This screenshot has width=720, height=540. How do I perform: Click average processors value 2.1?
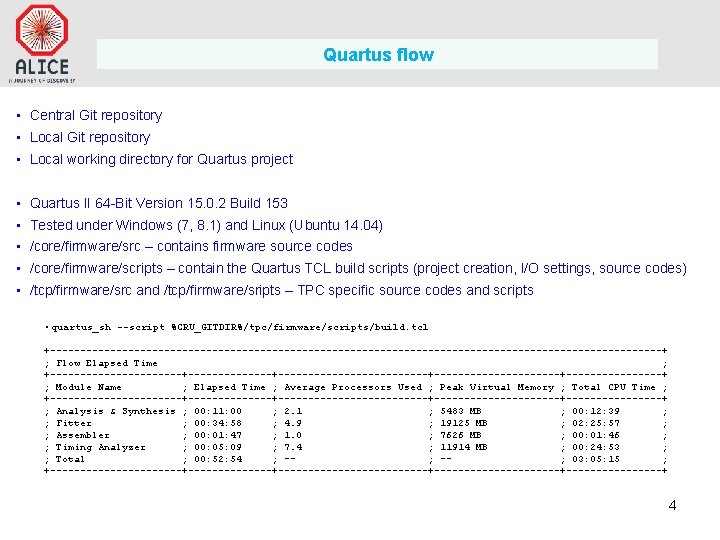pyautogui.click(x=293, y=411)
